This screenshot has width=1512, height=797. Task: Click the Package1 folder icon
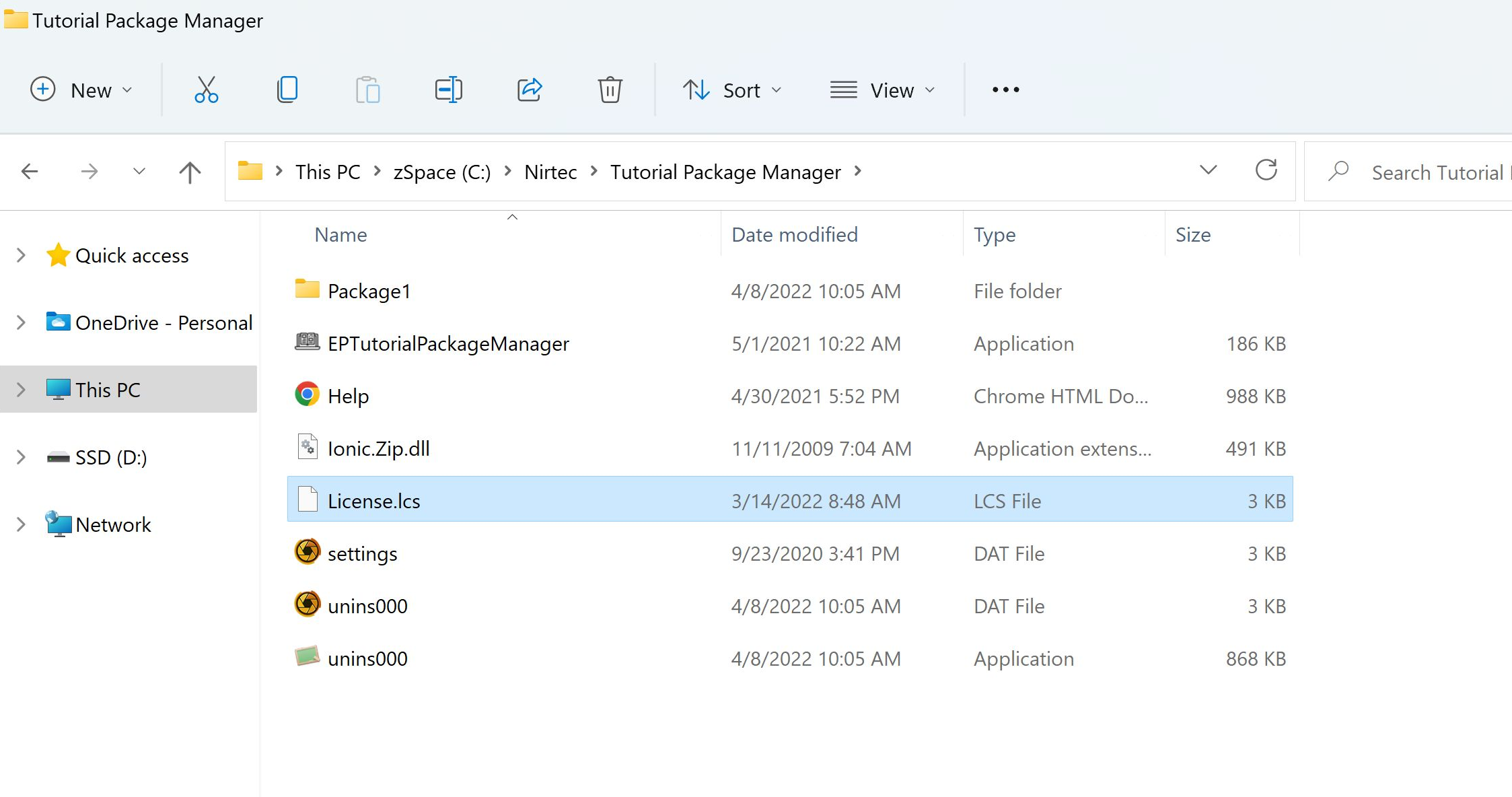point(308,289)
